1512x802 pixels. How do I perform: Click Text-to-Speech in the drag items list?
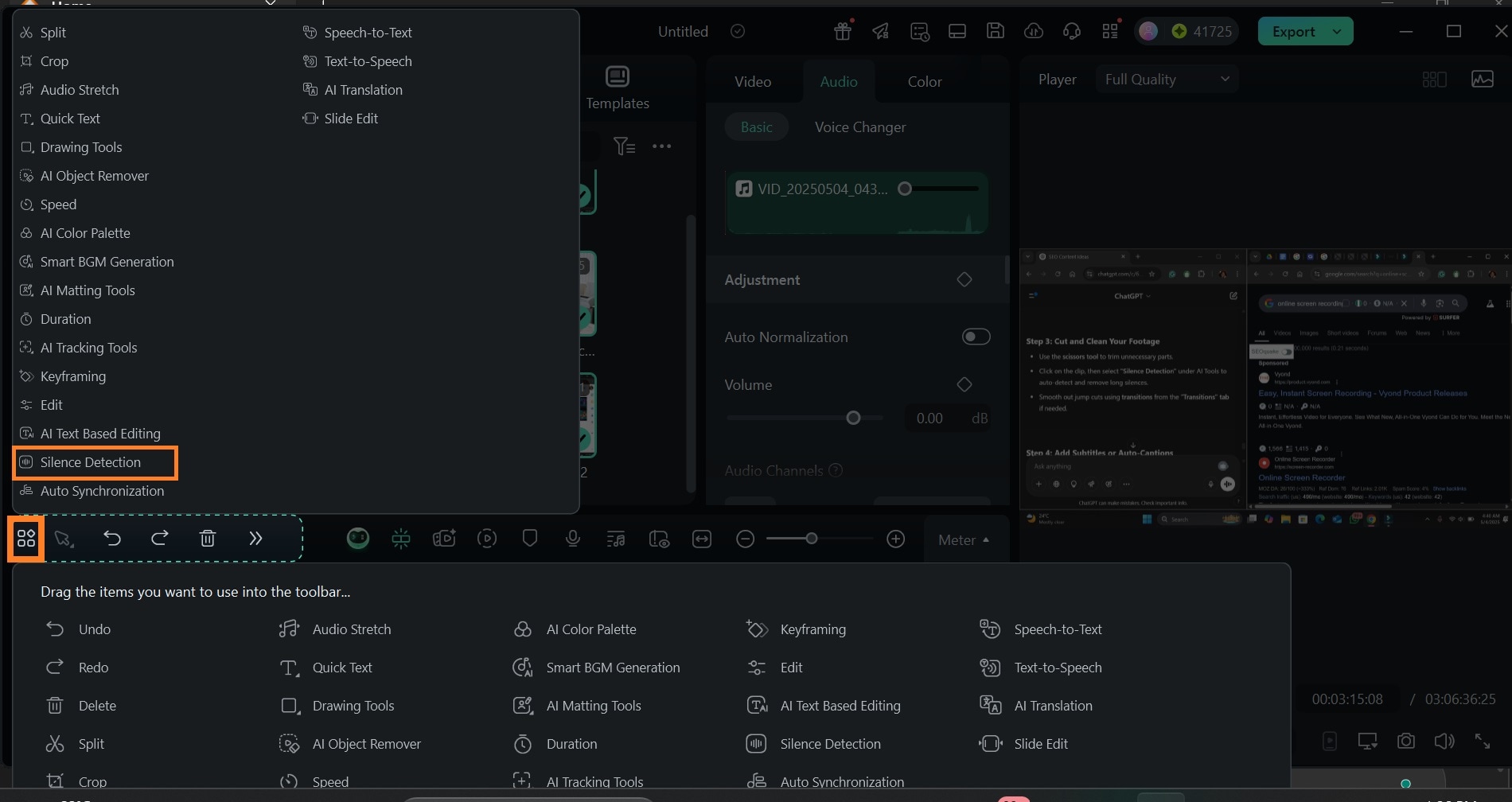(1041, 668)
